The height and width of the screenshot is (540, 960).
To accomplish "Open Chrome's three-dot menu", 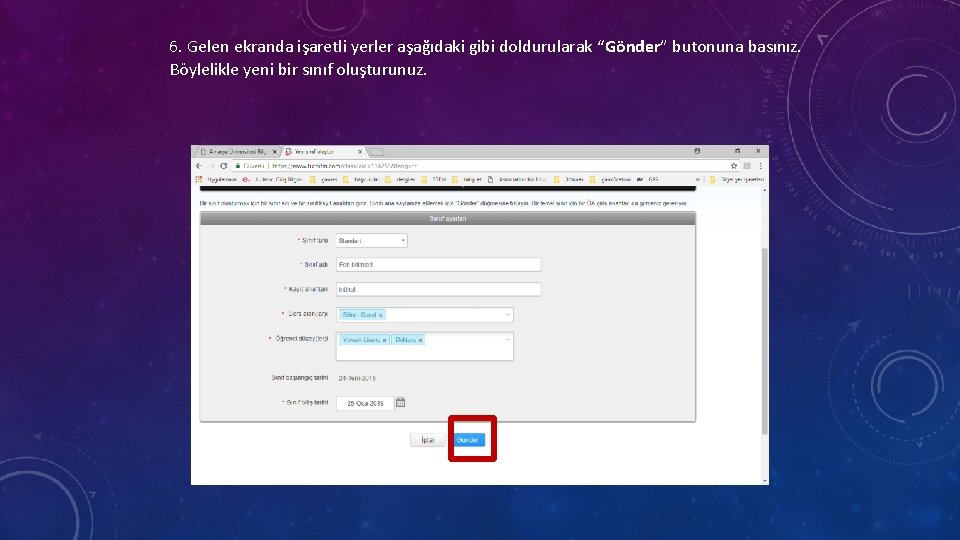I will coord(760,166).
